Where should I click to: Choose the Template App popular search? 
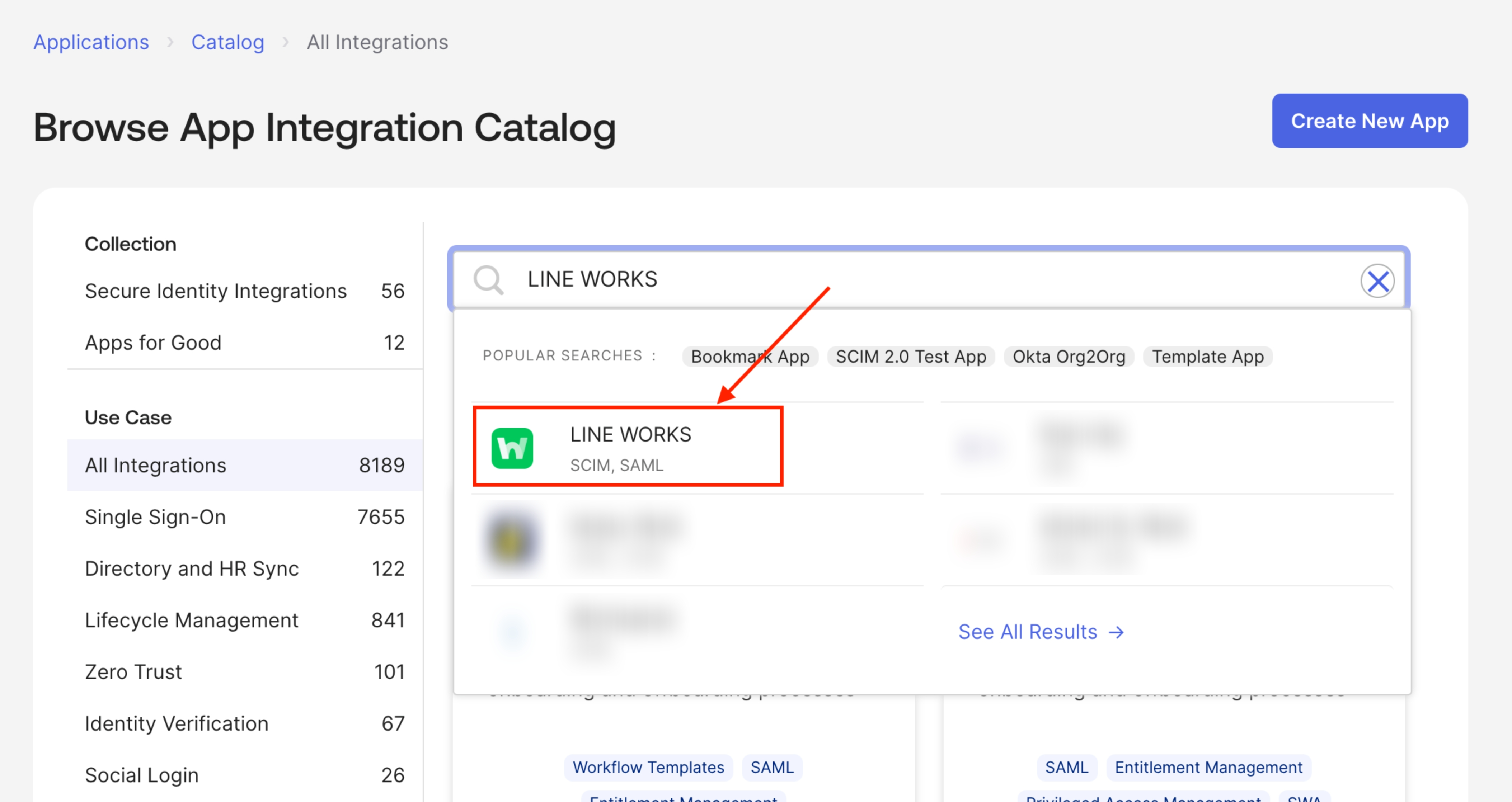click(1207, 356)
